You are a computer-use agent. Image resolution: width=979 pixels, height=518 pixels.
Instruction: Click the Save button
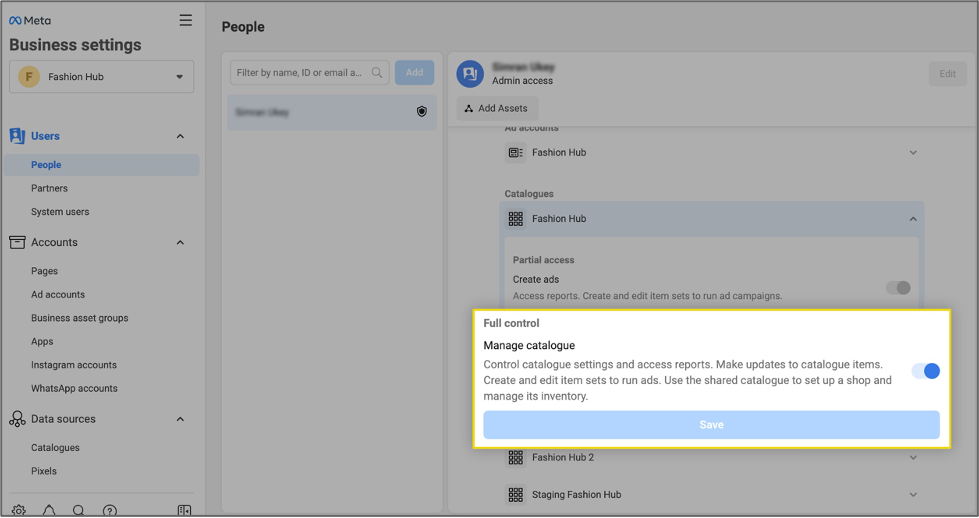pyautogui.click(x=711, y=424)
